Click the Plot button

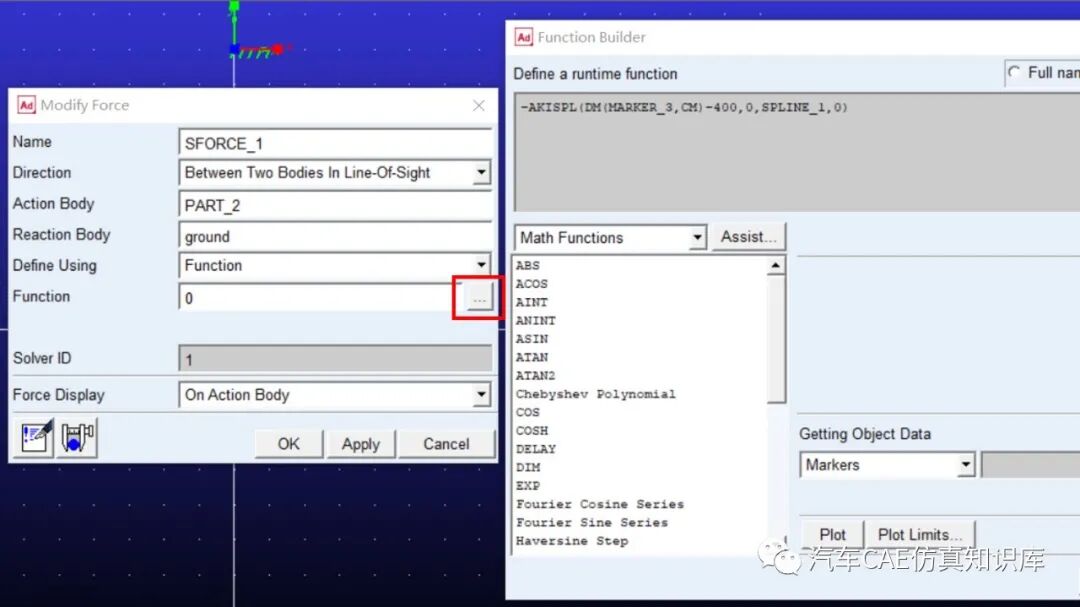[832, 535]
